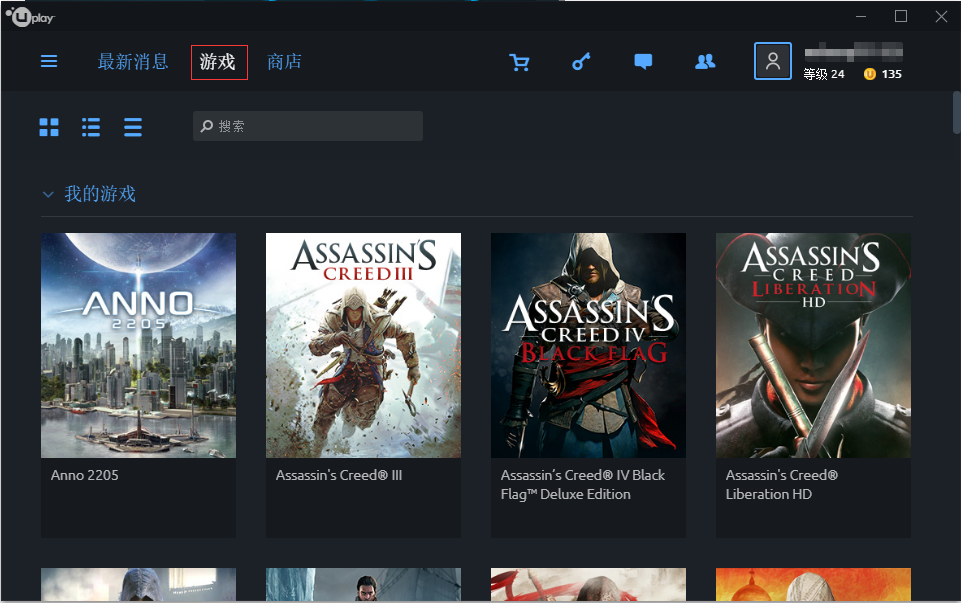
Task: Select the key icon to activate a product
Action: [581, 61]
